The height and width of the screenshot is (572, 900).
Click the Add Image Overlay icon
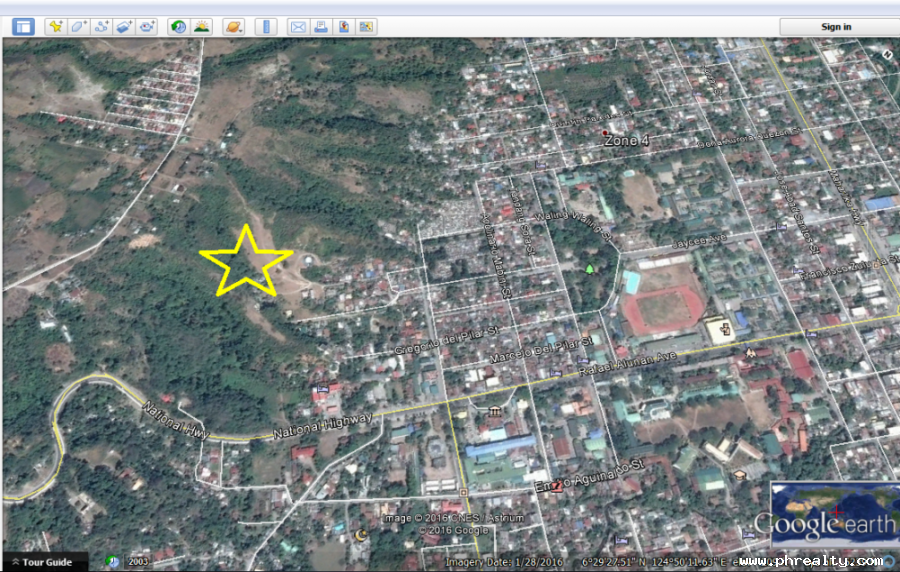124,27
